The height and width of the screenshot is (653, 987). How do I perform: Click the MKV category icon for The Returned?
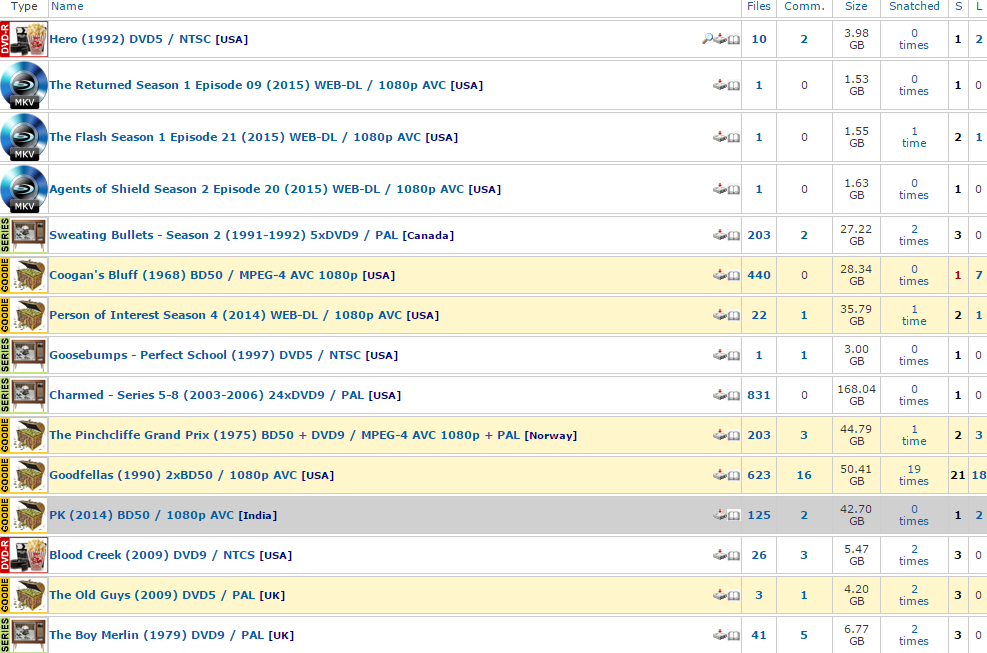(x=24, y=85)
